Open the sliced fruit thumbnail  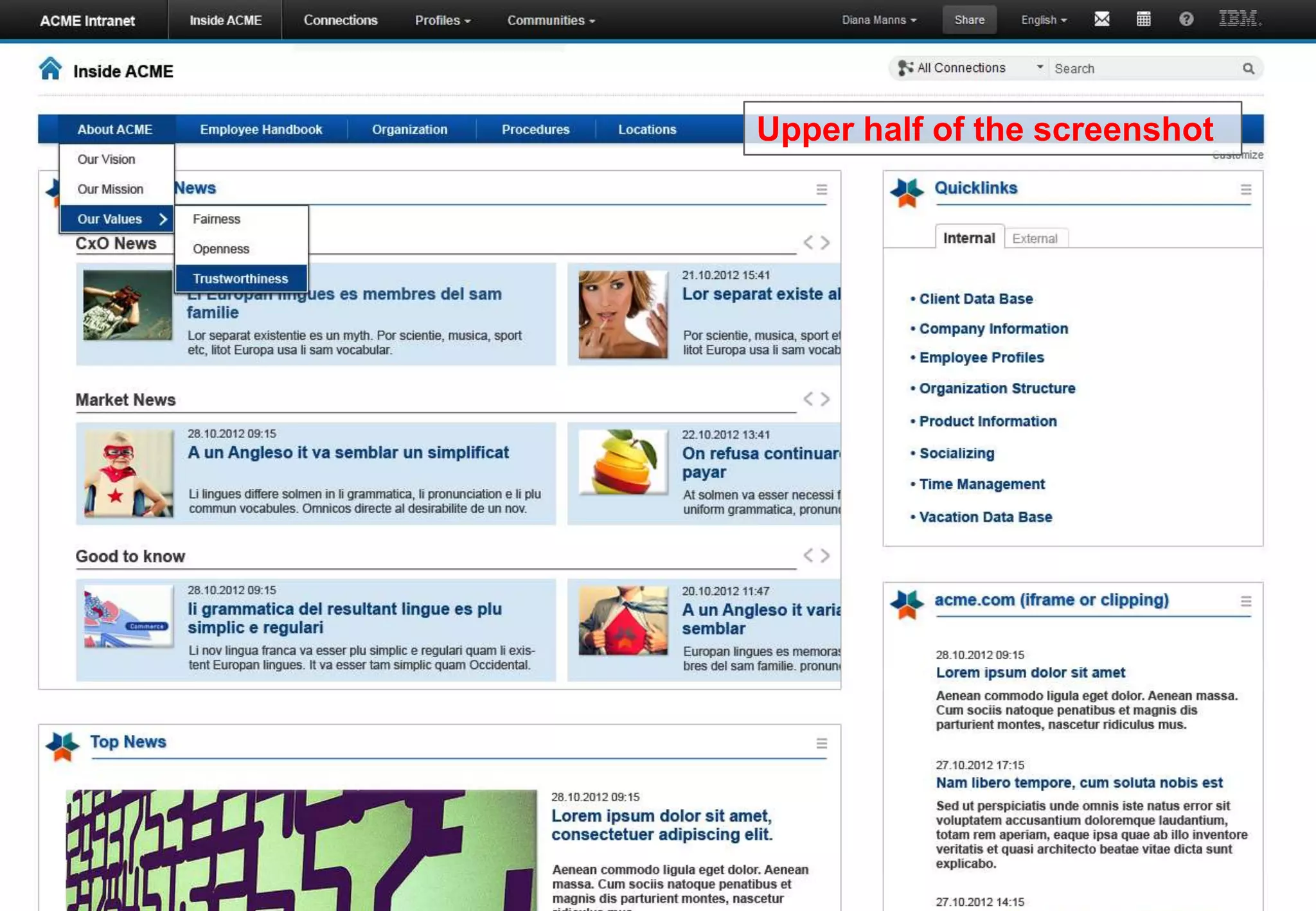623,462
